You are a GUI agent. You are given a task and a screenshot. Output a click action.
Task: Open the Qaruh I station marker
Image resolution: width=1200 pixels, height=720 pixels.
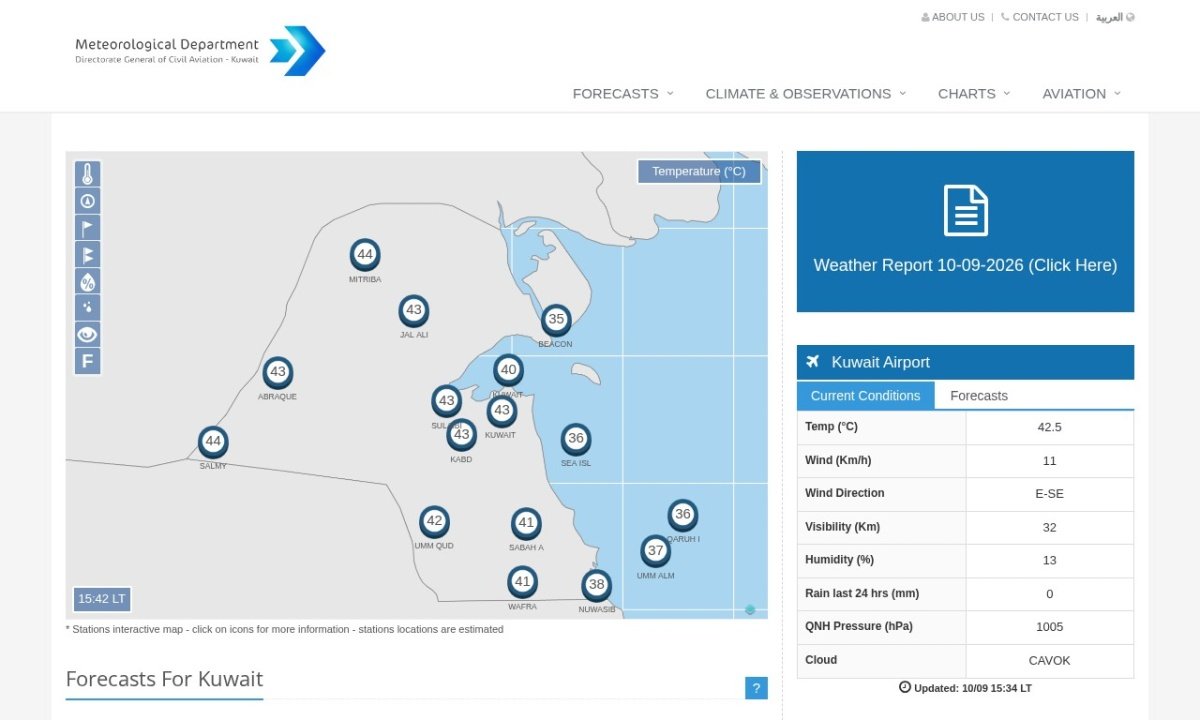coord(682,515)
